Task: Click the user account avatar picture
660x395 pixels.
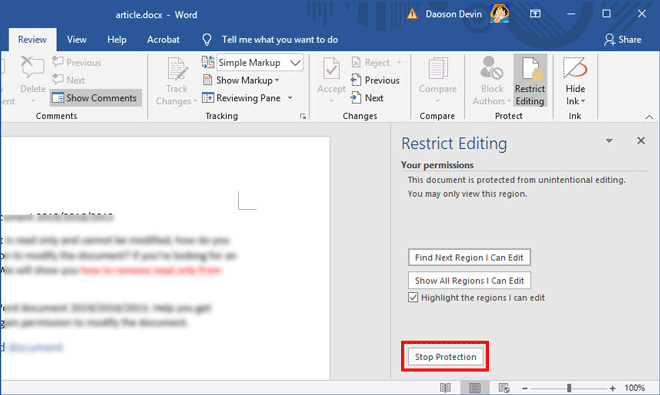Action: [x=500, y=14]
